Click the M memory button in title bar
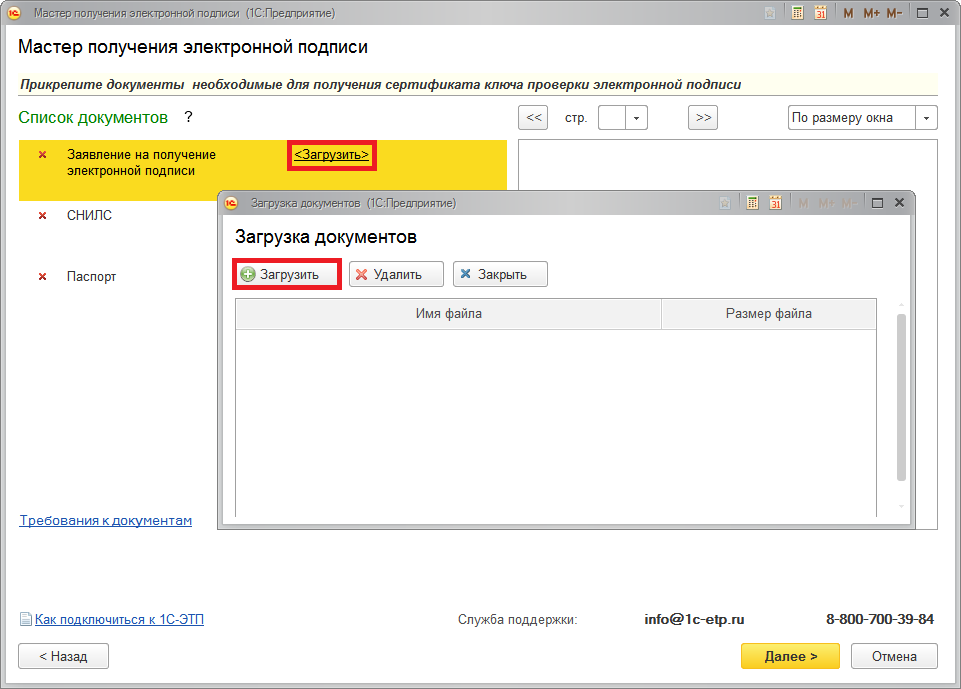The height and width of the screenshot is (689, 961). click(848, 13)
